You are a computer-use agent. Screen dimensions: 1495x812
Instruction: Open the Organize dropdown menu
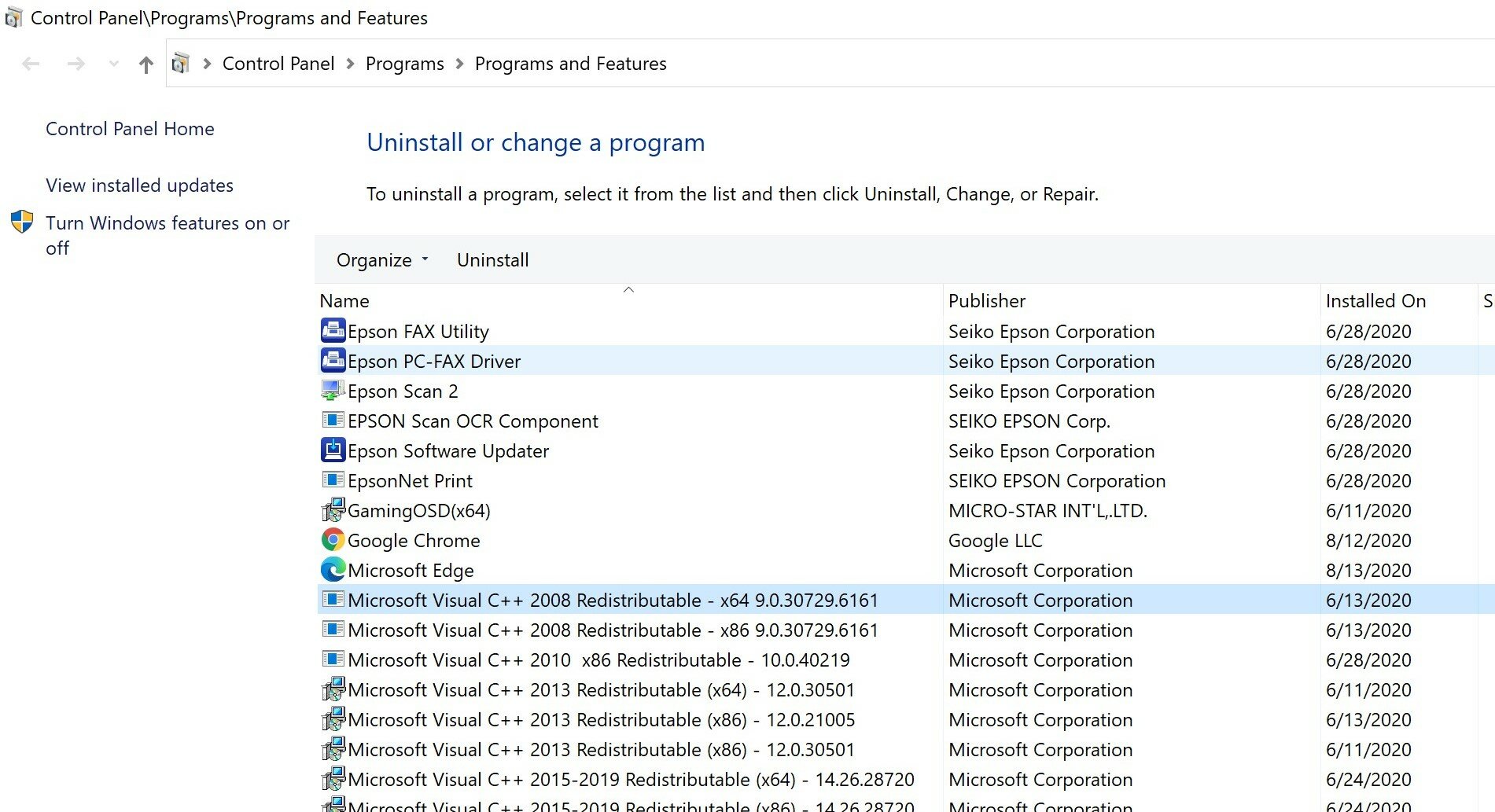(383, 260)
